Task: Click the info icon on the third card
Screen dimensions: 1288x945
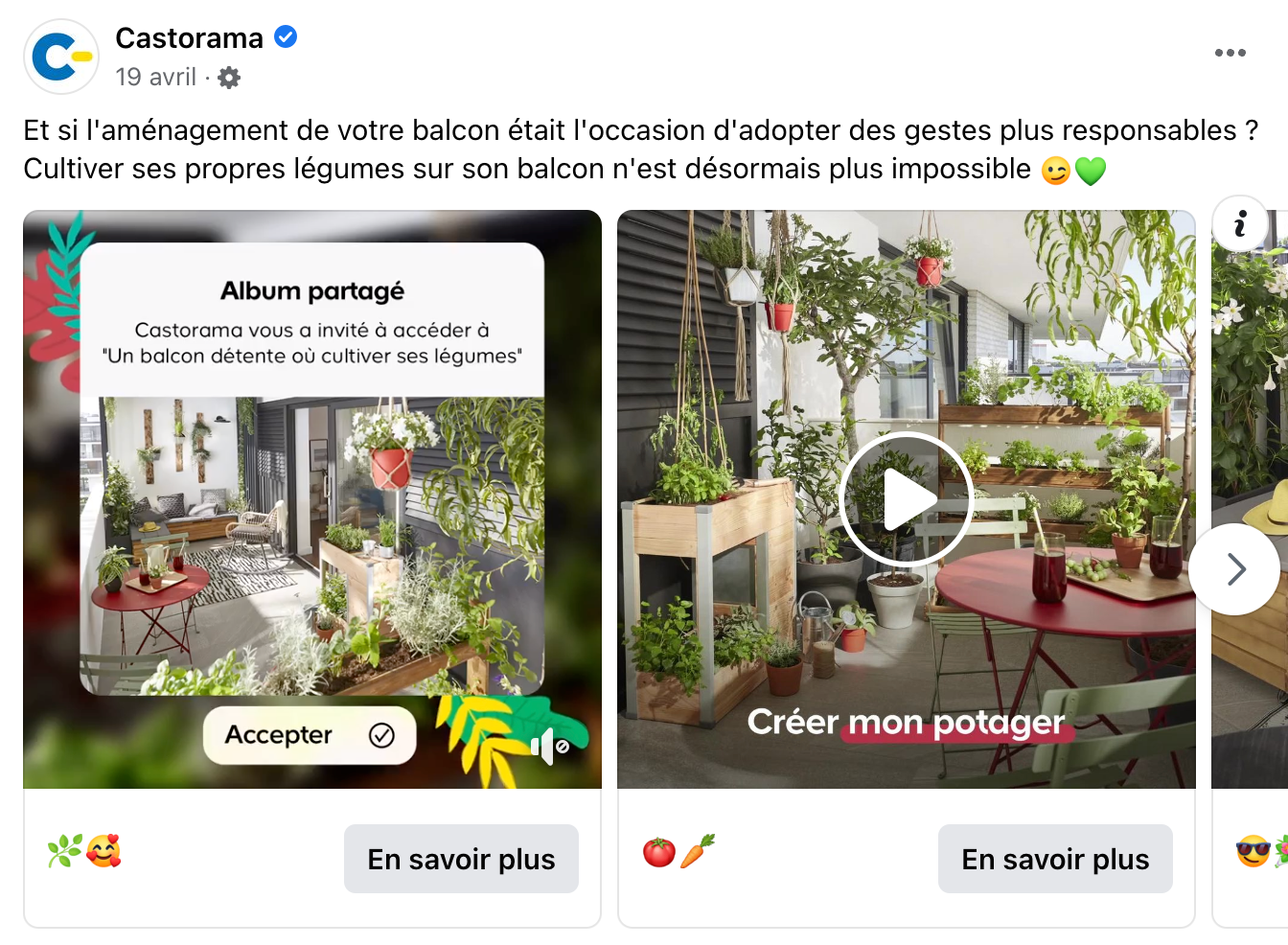Action: click(1240, 223)
